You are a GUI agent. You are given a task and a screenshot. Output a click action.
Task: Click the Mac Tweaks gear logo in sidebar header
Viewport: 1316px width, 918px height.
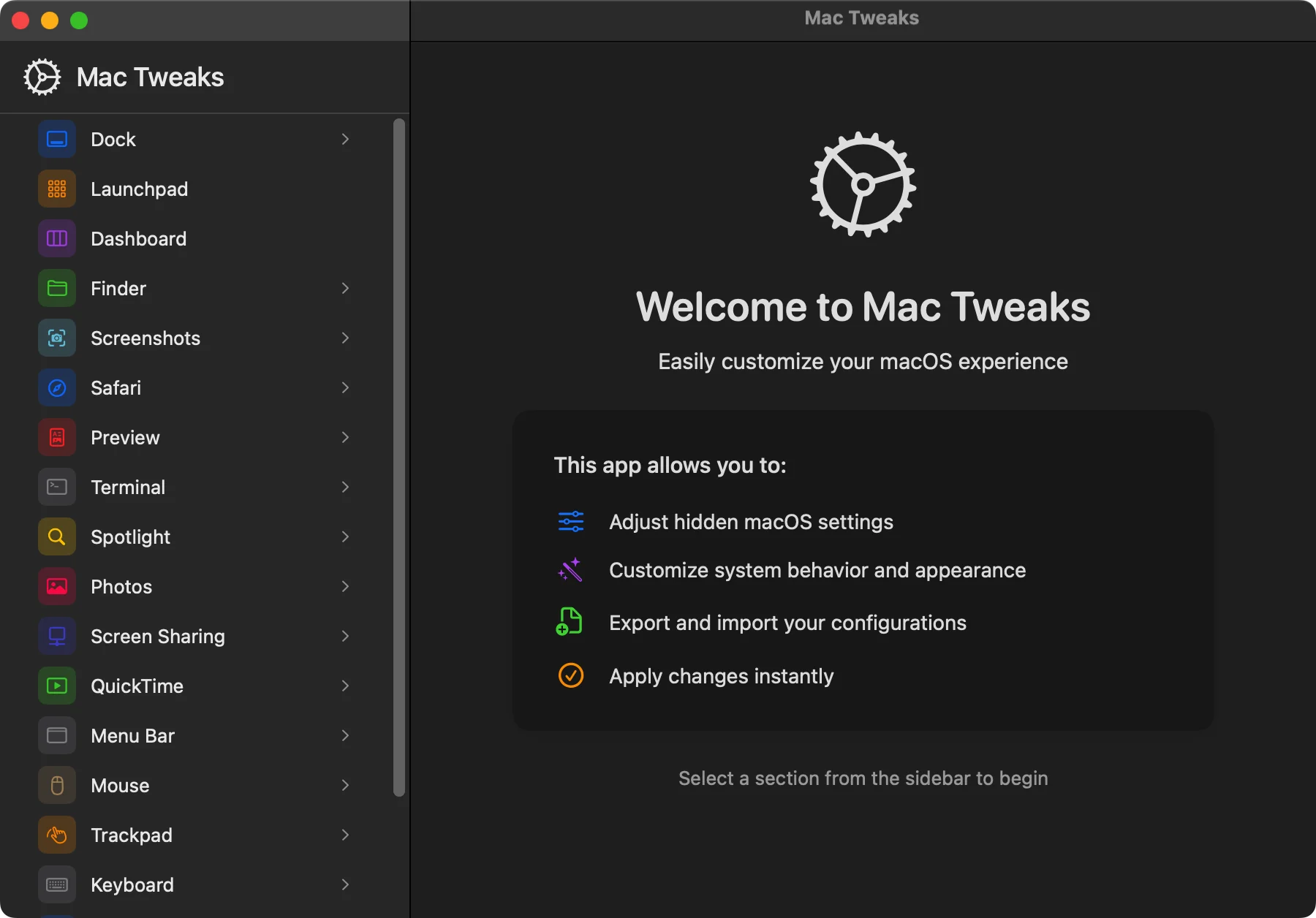coord(42,77)
